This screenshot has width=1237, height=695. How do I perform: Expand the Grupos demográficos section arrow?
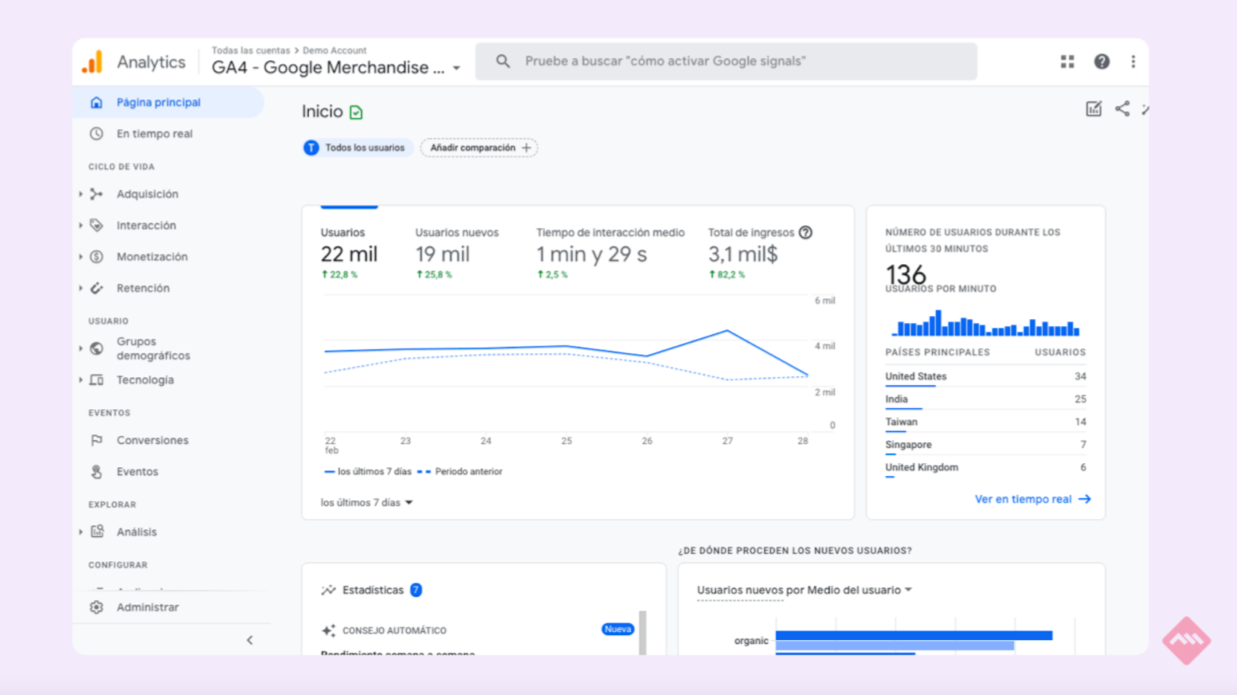(81, 348)
